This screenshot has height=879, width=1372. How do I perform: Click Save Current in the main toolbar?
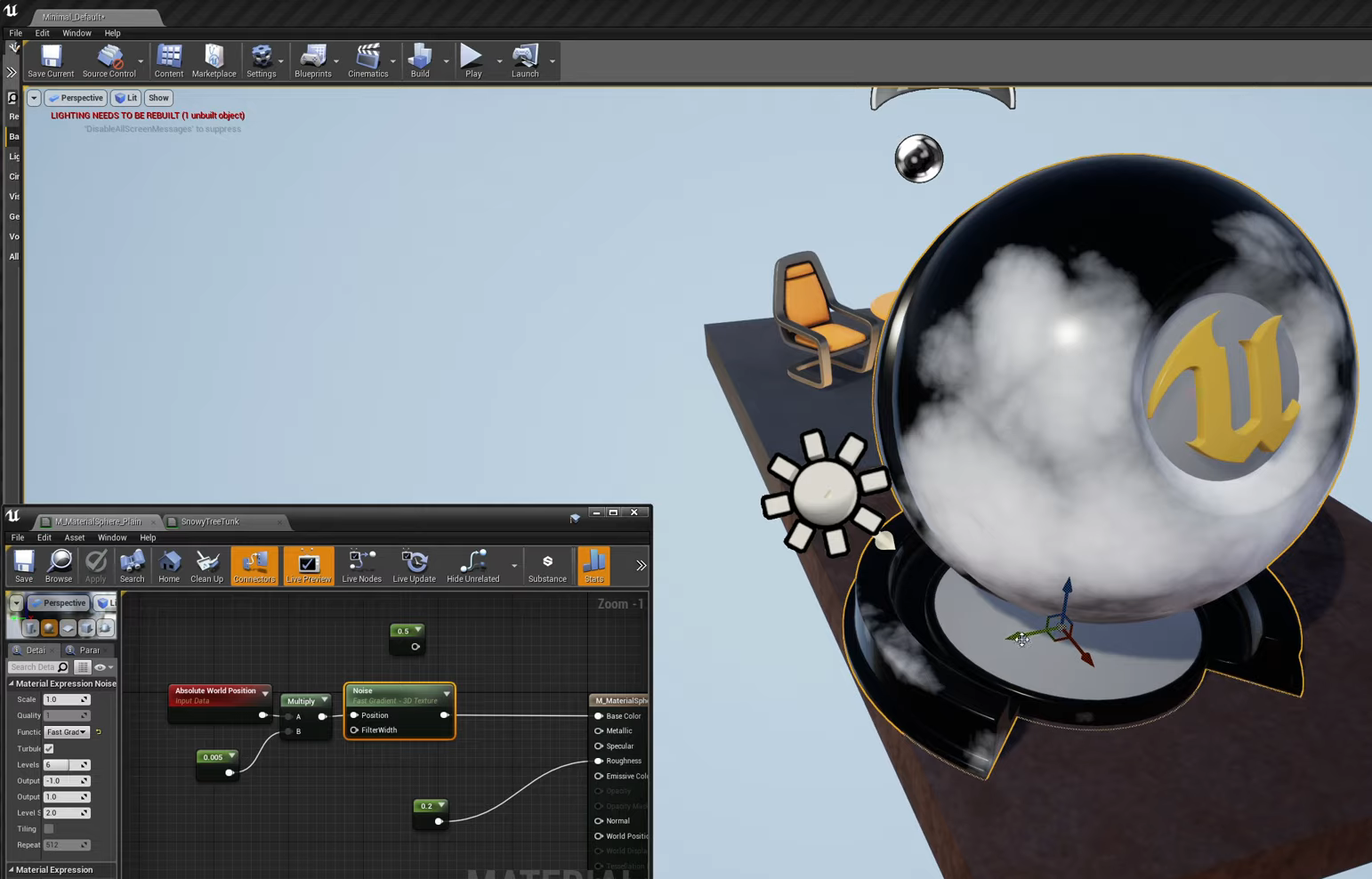coord(51,61)
